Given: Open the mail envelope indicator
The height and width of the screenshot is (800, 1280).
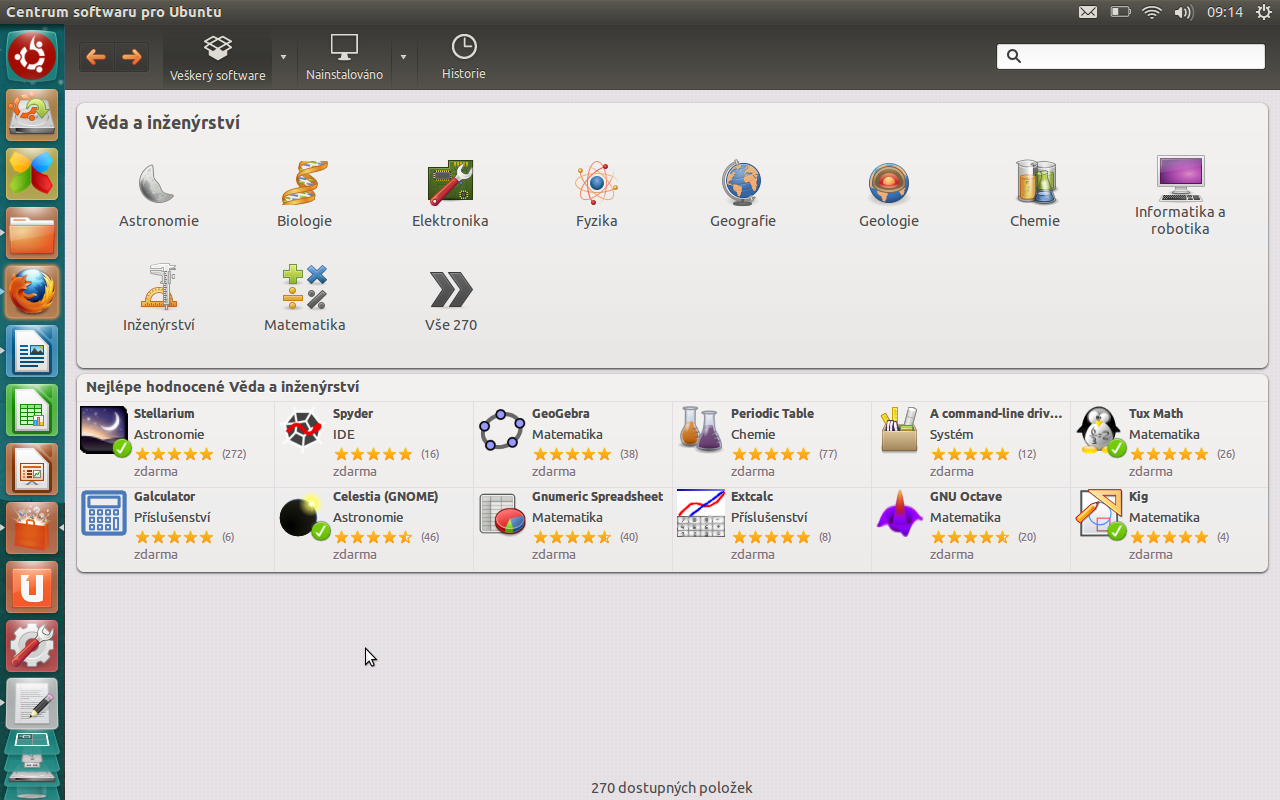Looking at the screenshot, I should point(1088,12).
